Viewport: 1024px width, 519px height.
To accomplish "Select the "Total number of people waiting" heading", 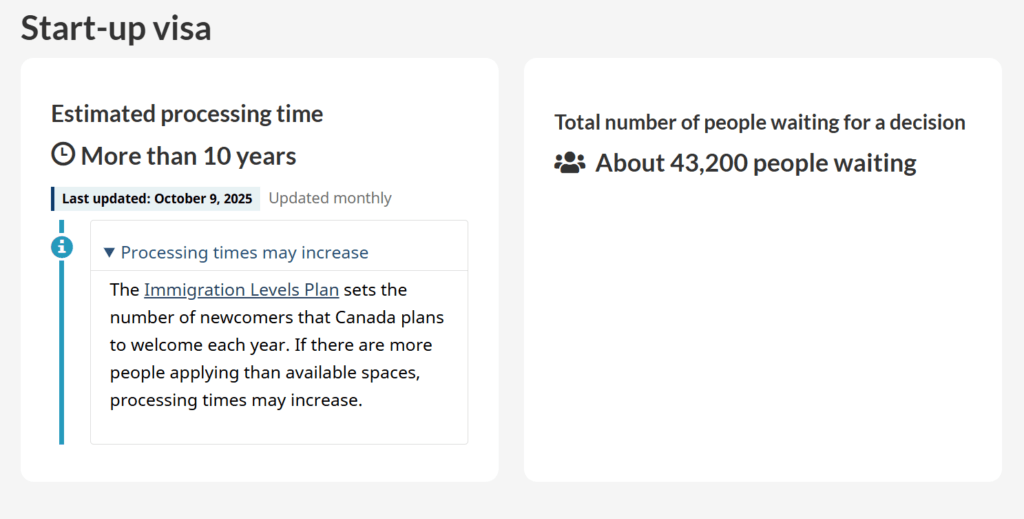I will click(x=760, y=122).
